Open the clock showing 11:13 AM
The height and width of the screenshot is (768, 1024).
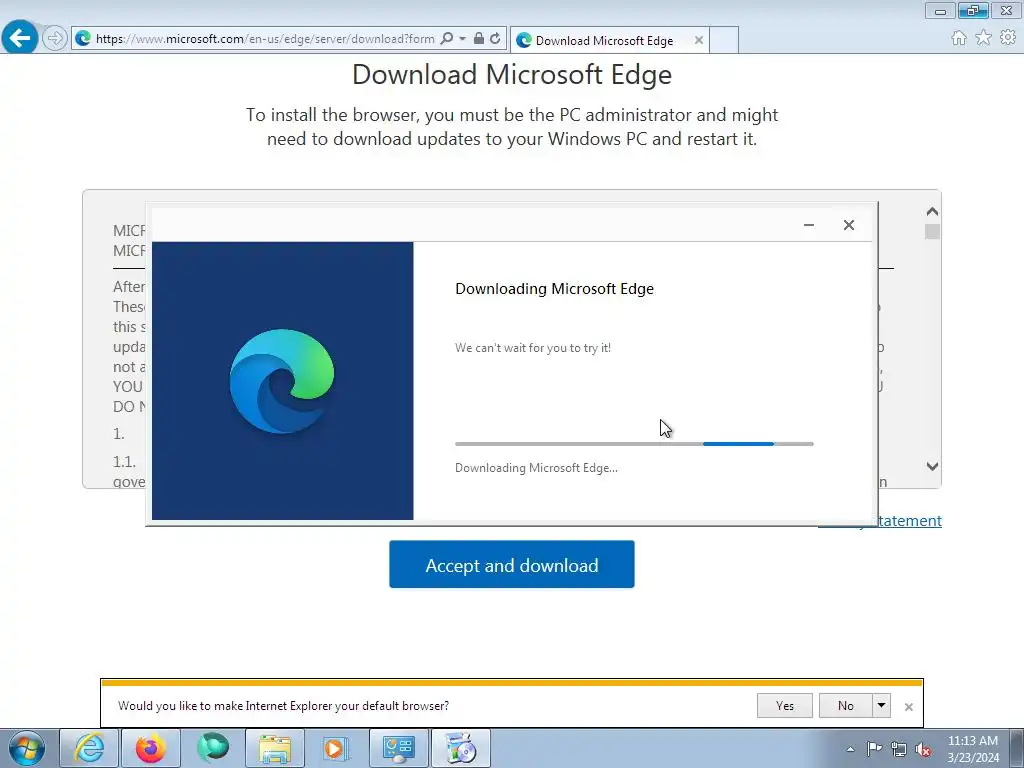click(972, 749)
